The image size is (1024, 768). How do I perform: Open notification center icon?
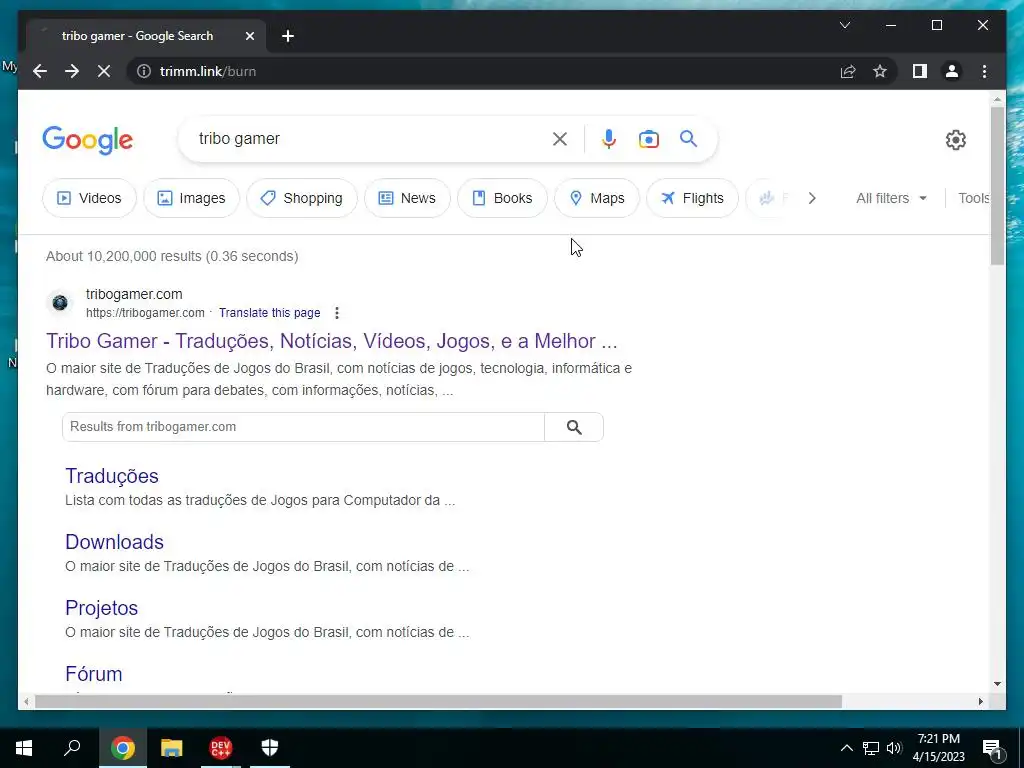click(x=992, y=749)
